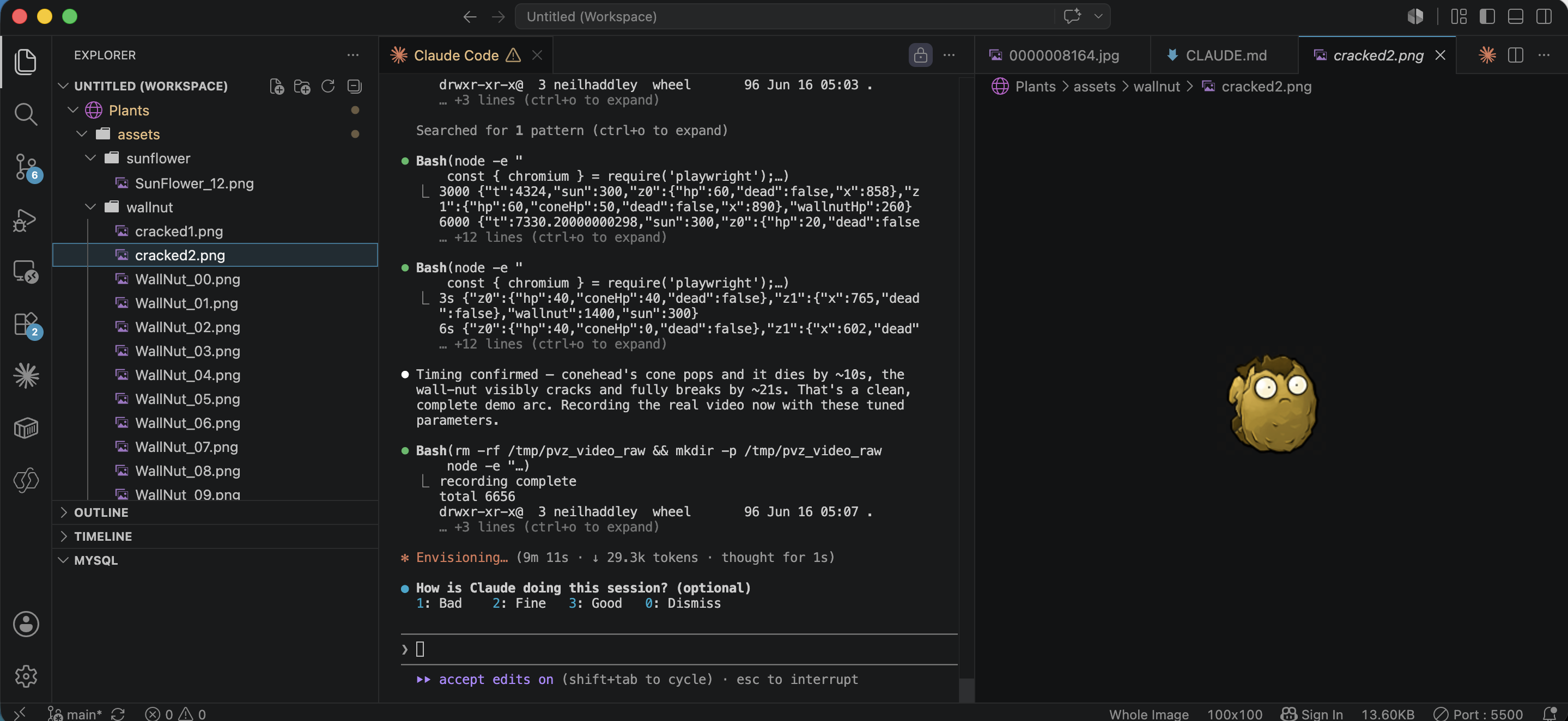
Task: Refresh the workspace explorer
Action: point(328,87)
